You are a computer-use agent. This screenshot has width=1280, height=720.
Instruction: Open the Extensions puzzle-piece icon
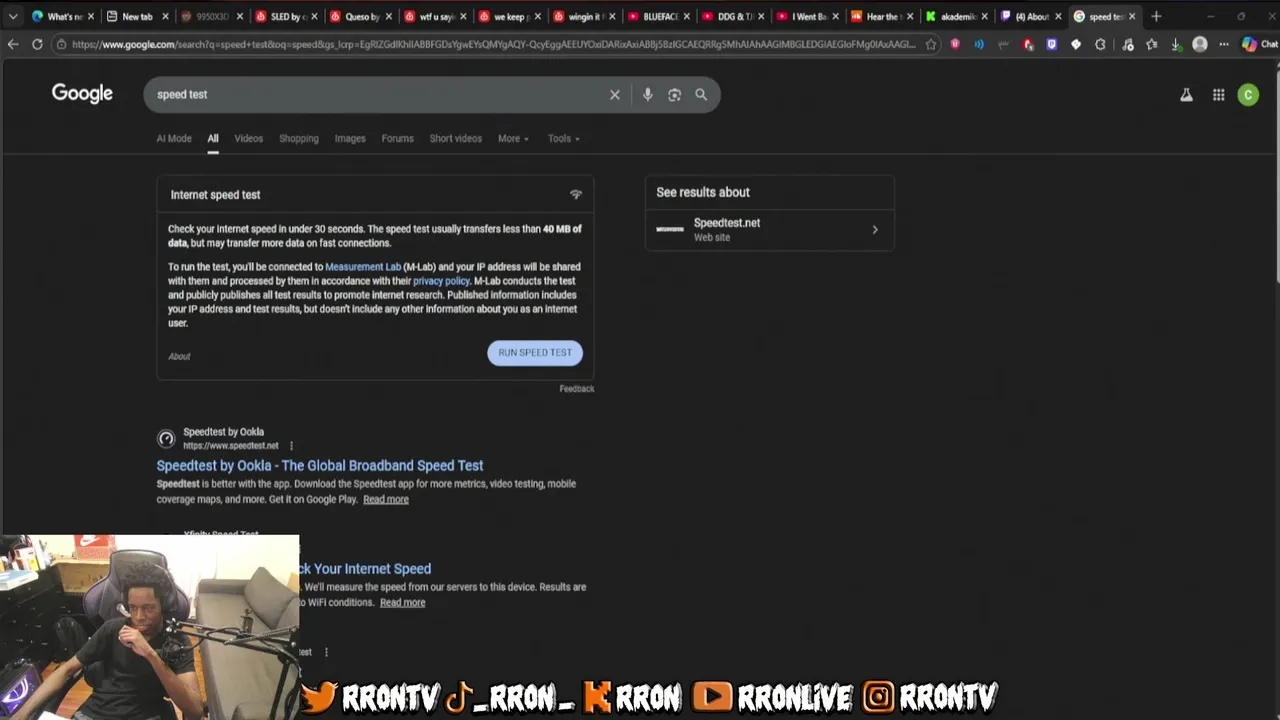click(x=1100, y=44)
